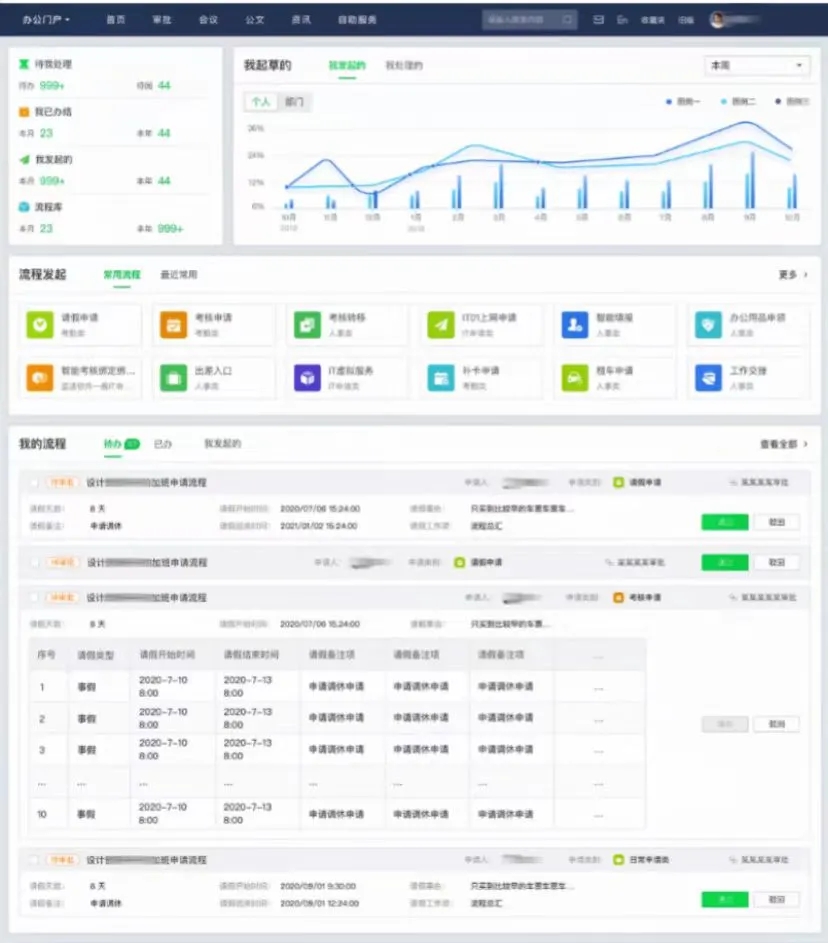Viewport: 828px width, 943px height.
Task: Click the purple IT虚拟服务 cube icon
Action: 306,377
